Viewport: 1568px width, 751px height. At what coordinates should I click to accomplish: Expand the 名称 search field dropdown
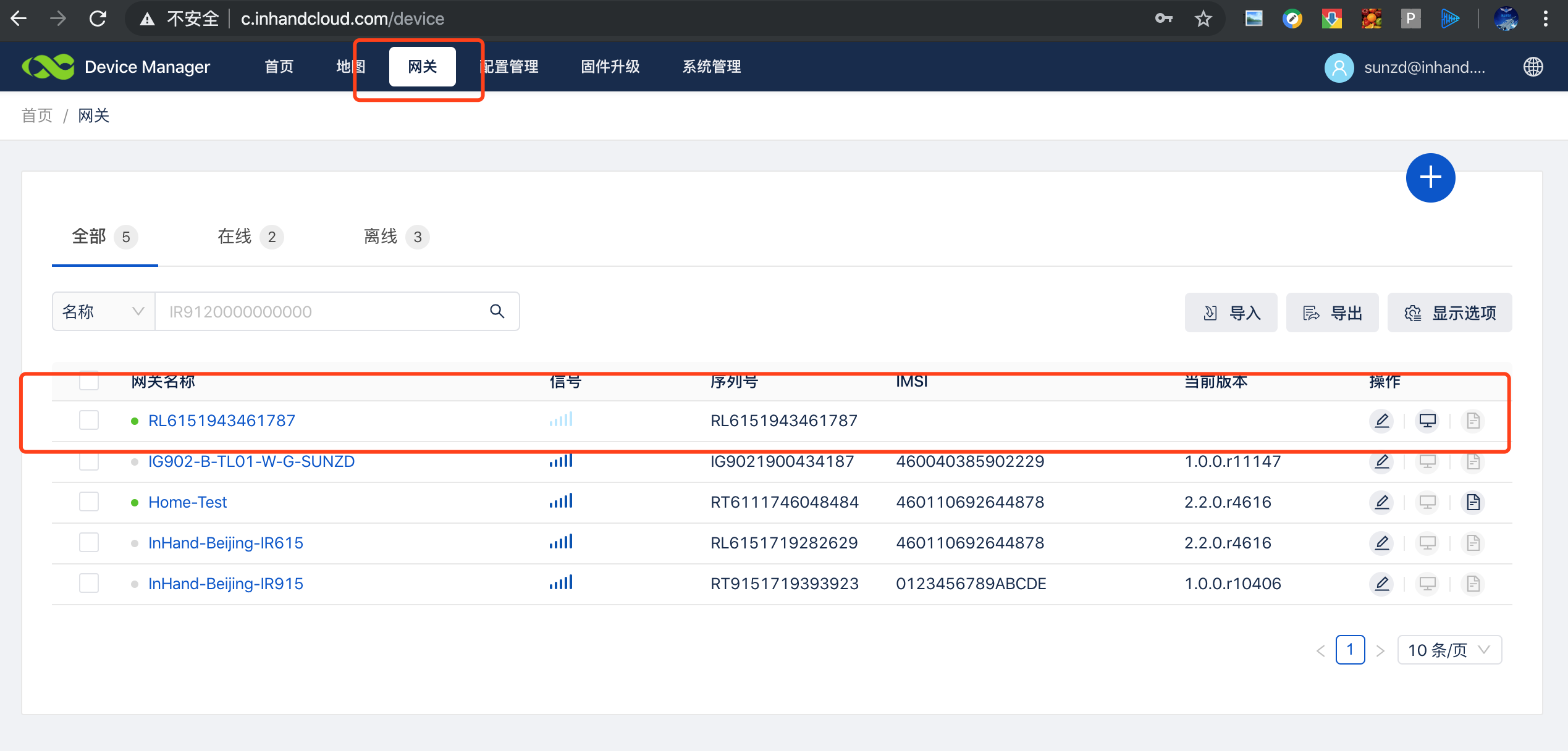click(x=103, y=311)
